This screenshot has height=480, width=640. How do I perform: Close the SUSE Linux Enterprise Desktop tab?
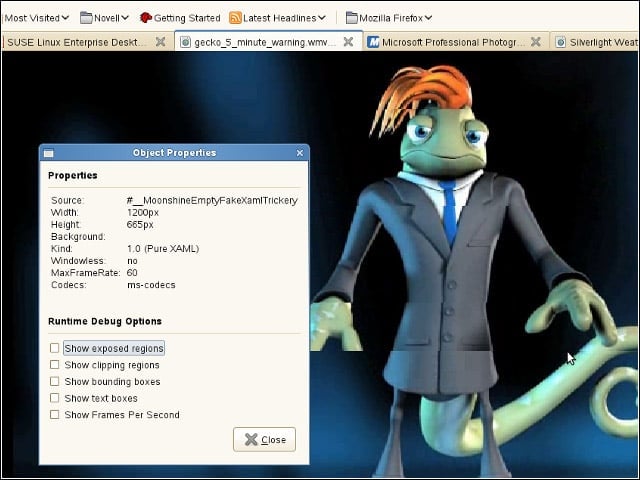tap(160, 42)
